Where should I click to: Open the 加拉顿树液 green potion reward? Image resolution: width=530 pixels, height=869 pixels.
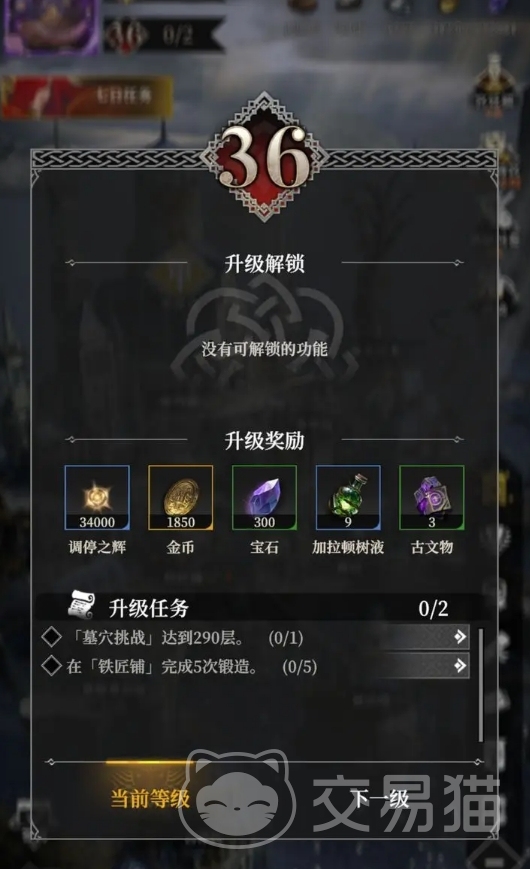[x=348, y=497]
